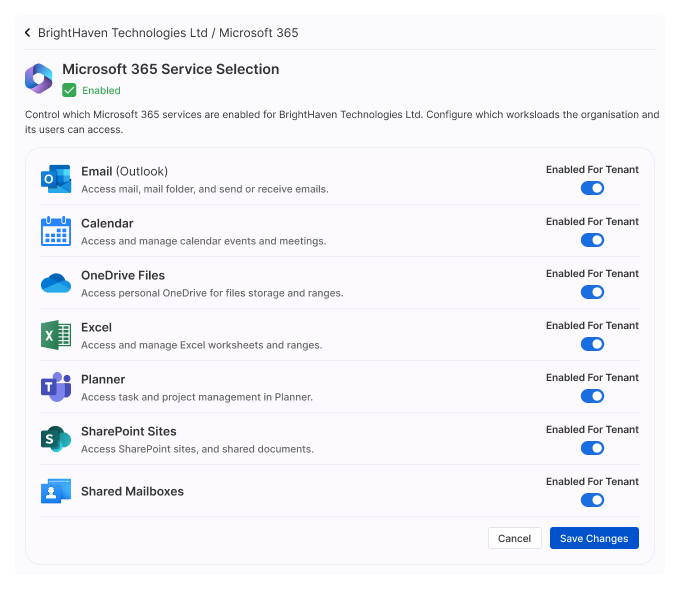Click the Planner Teams icon
680x590 pixels.
56,387
